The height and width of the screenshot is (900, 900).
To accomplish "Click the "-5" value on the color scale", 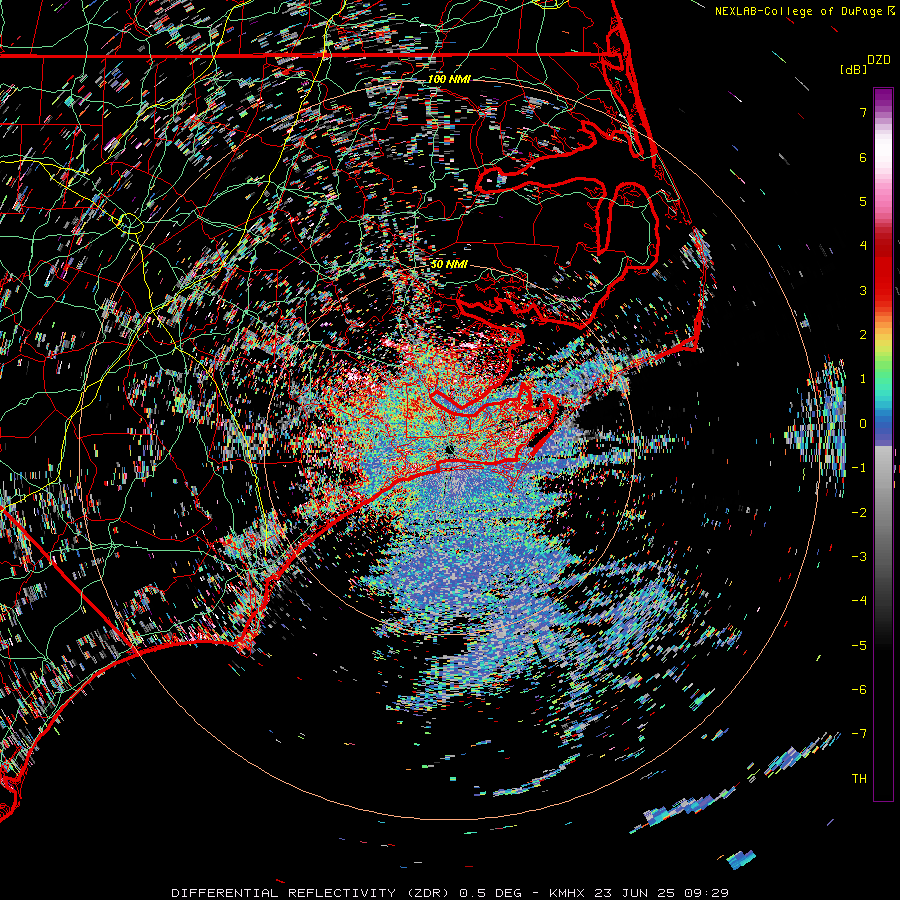I will click(x=859, y=646).
